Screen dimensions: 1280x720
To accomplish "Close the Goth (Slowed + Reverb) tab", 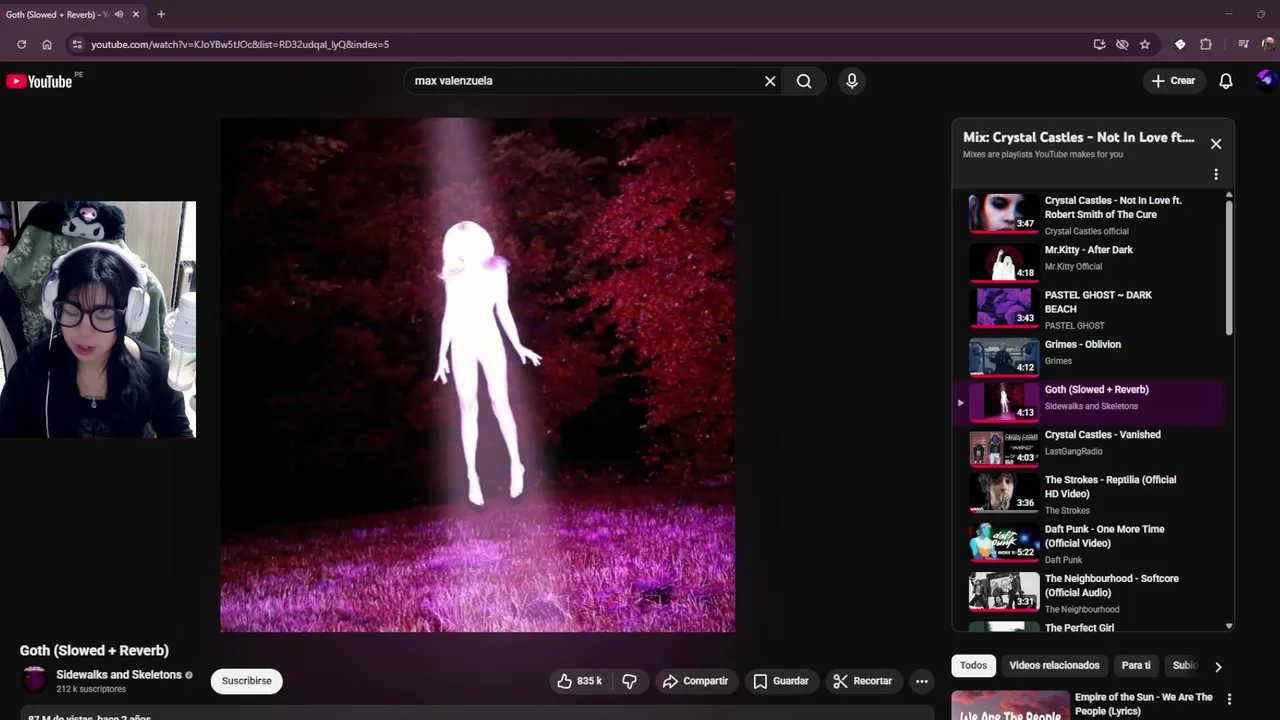I will point(135,14).
